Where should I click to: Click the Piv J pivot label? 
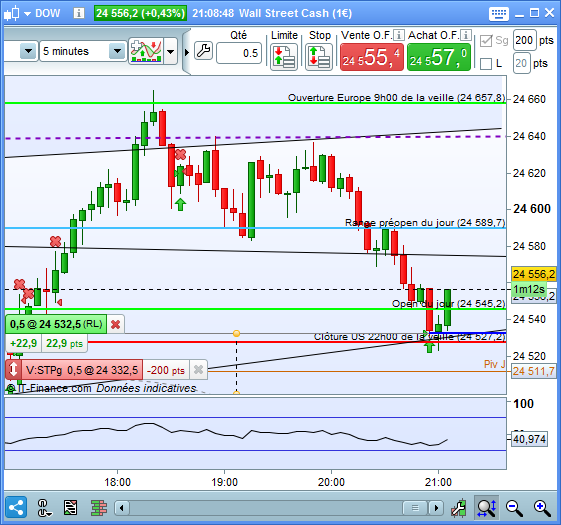(x=494, y=364)
